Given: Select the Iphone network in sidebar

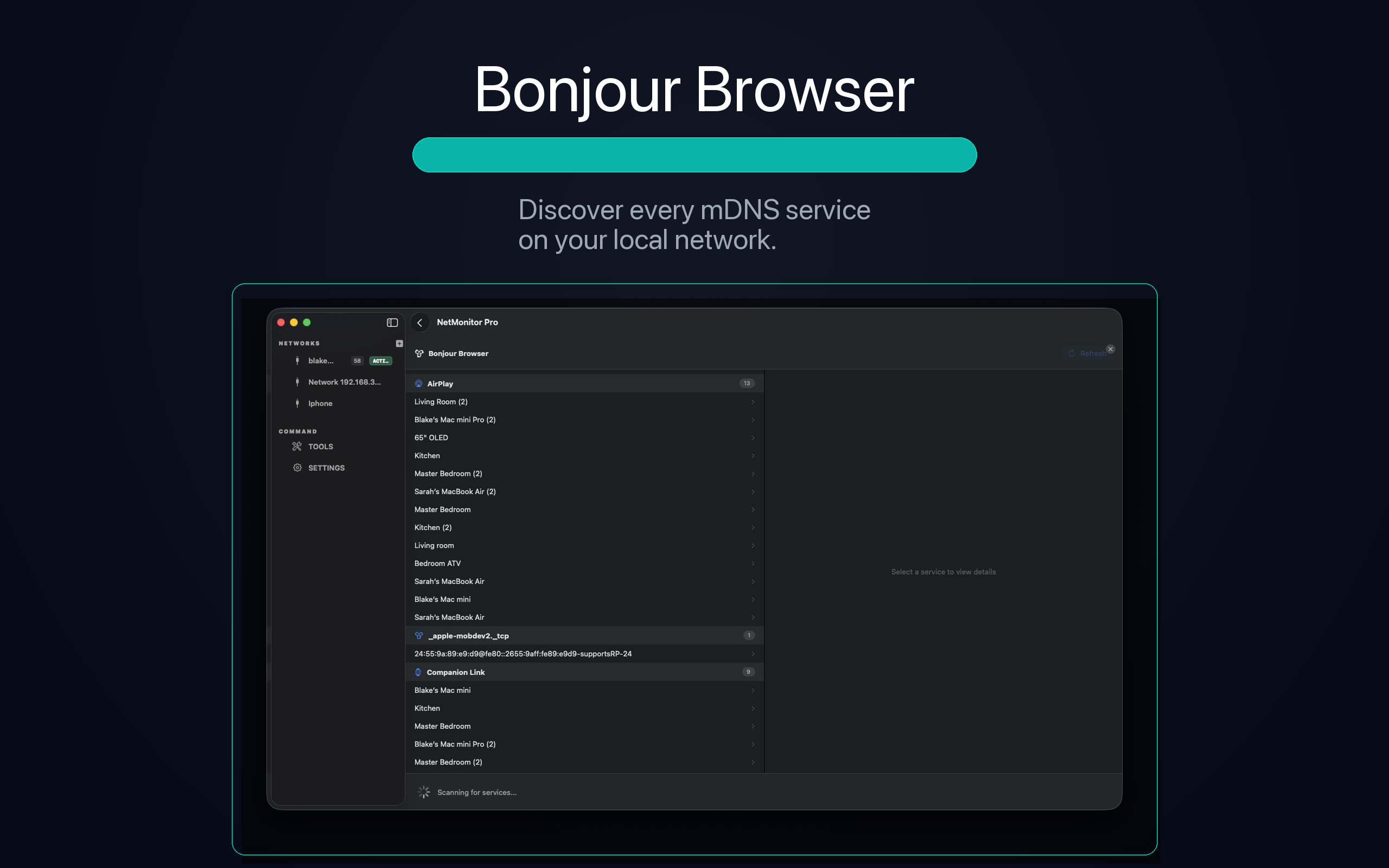Looking at the screenshot, I should tap(320, 403).
